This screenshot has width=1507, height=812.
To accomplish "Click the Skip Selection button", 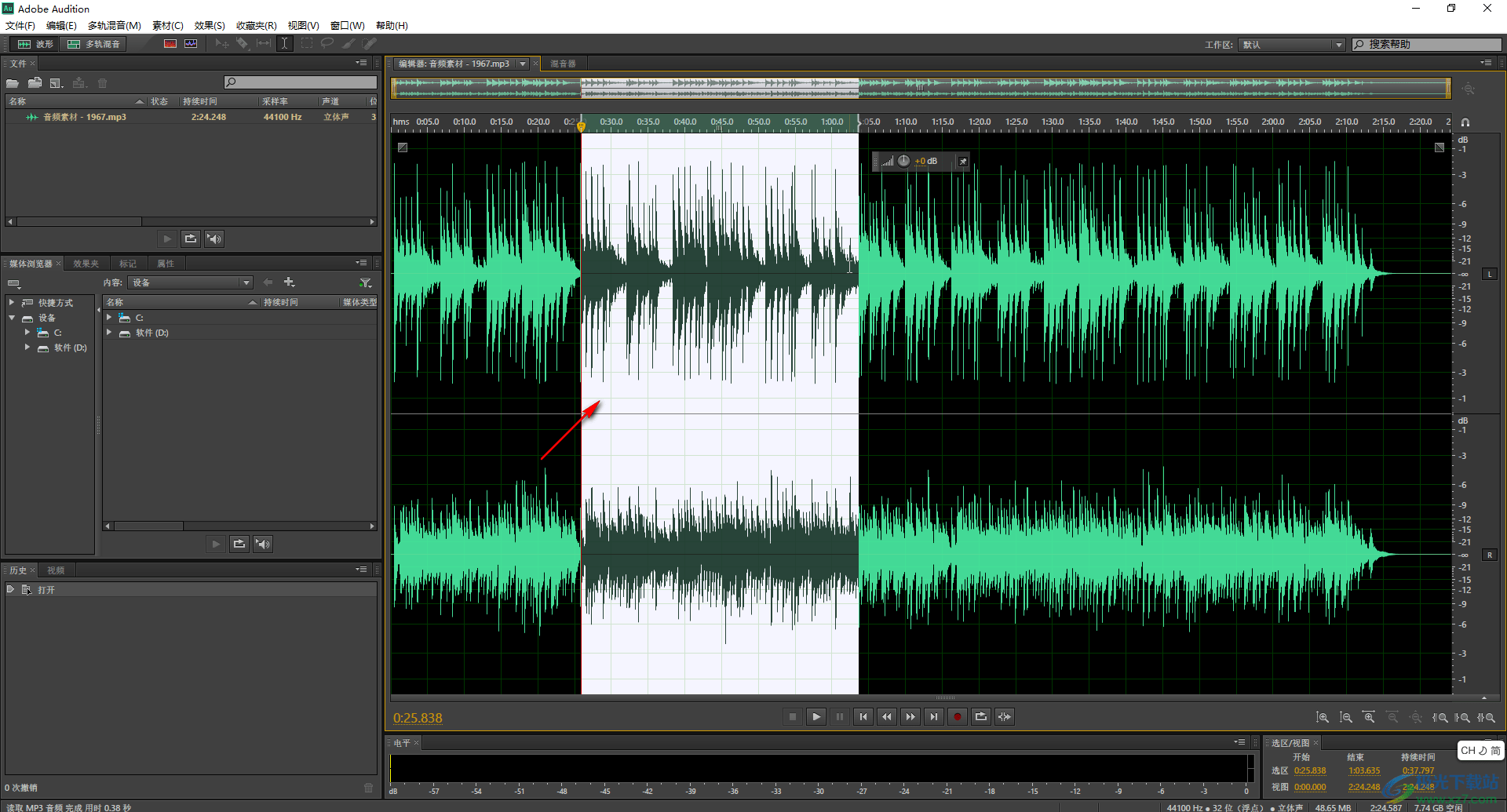I will click(x=1005, y=716).
